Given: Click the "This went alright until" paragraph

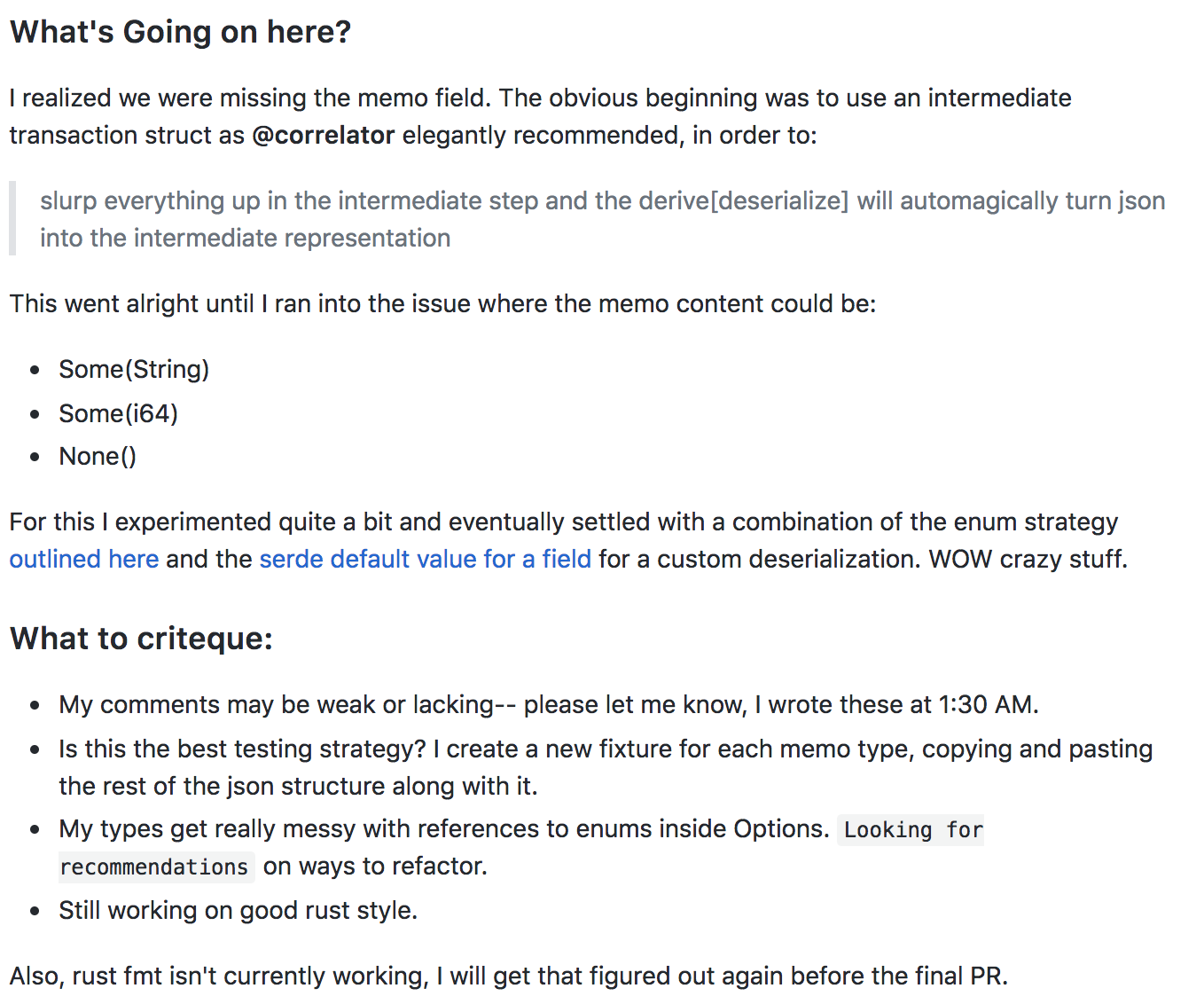Looking at the screenshot, I should 442,304.
